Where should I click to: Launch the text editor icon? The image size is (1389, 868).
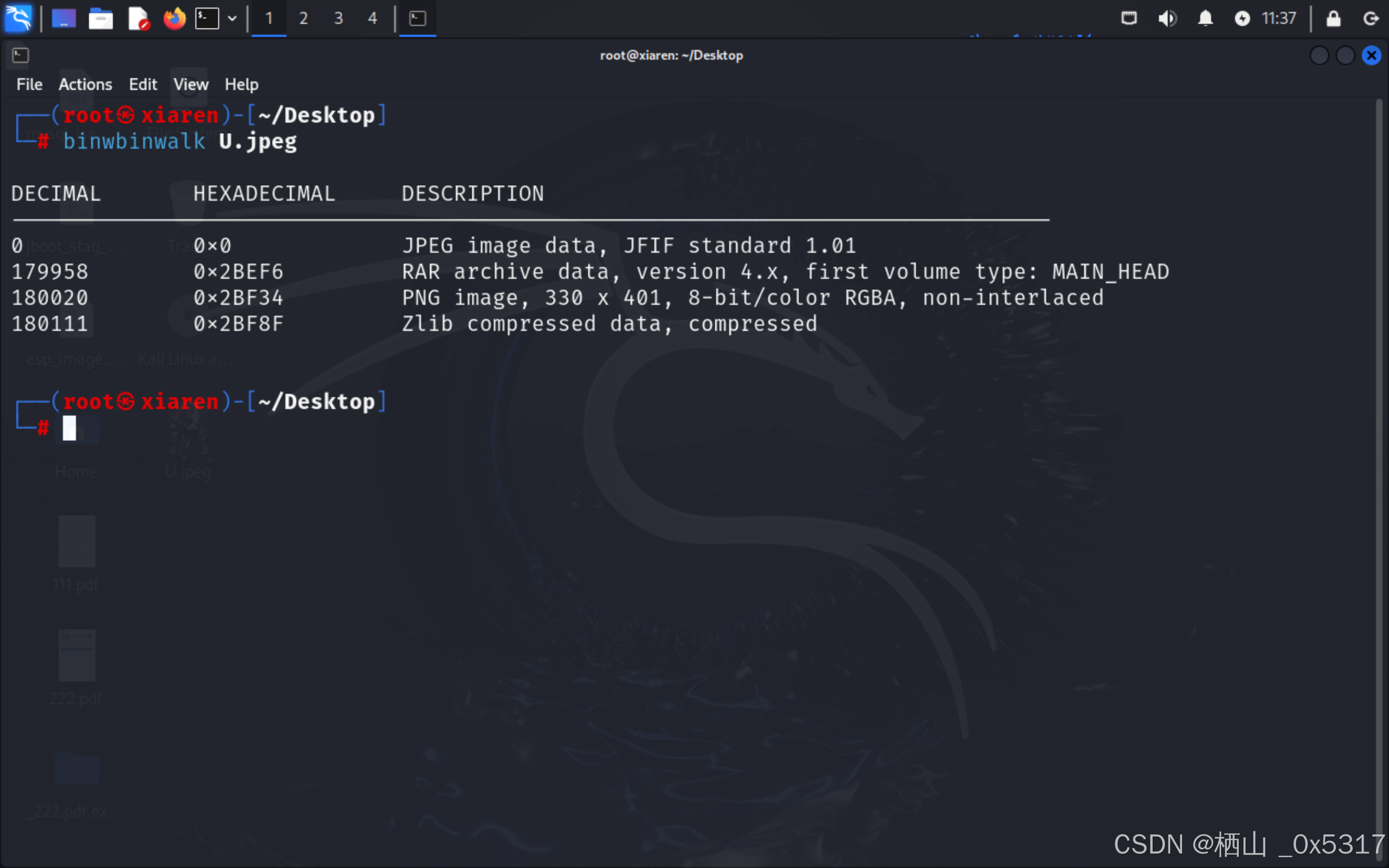coord(138,19)
